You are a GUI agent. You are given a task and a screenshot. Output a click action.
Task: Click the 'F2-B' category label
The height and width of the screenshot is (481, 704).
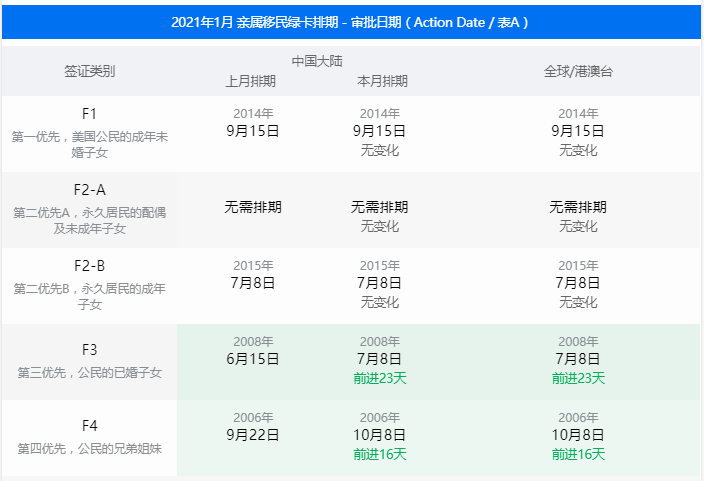pos(90,266)
